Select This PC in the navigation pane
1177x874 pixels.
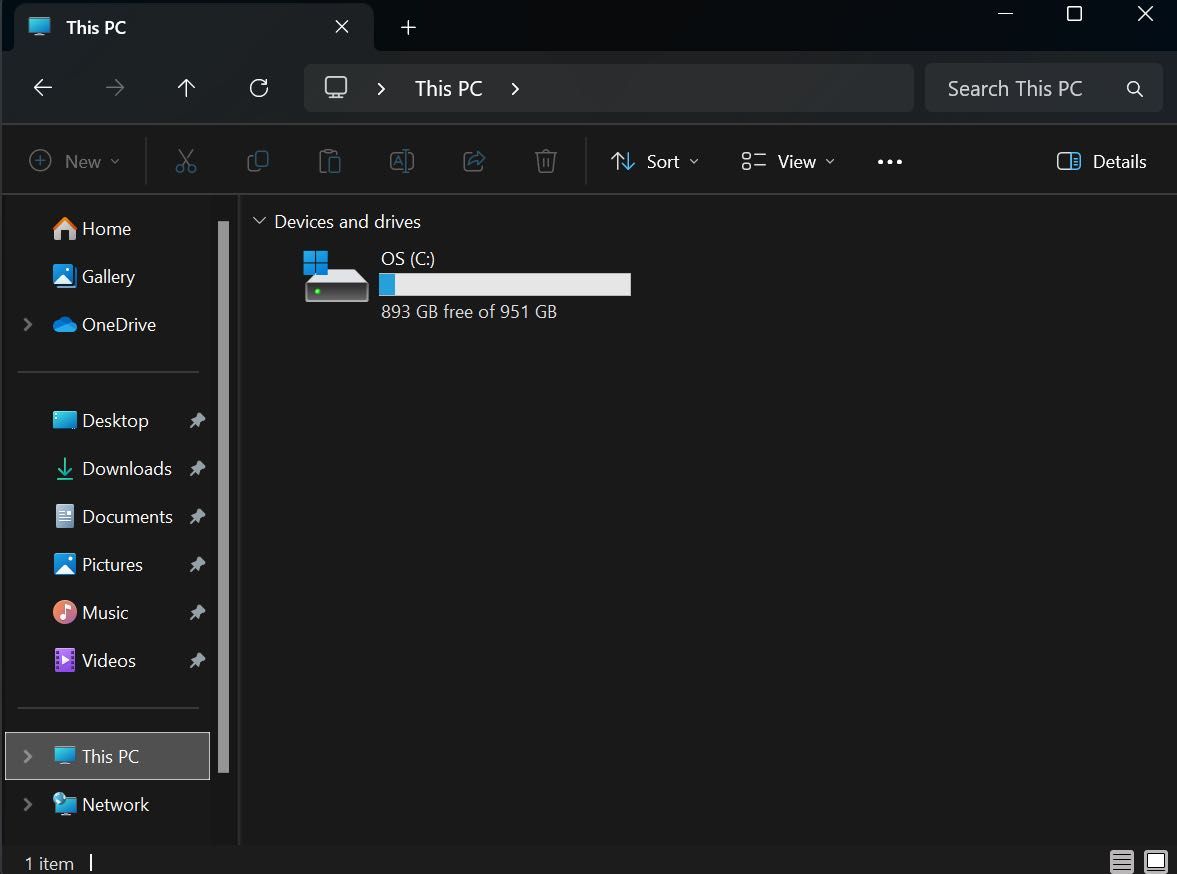coord(107,756)
